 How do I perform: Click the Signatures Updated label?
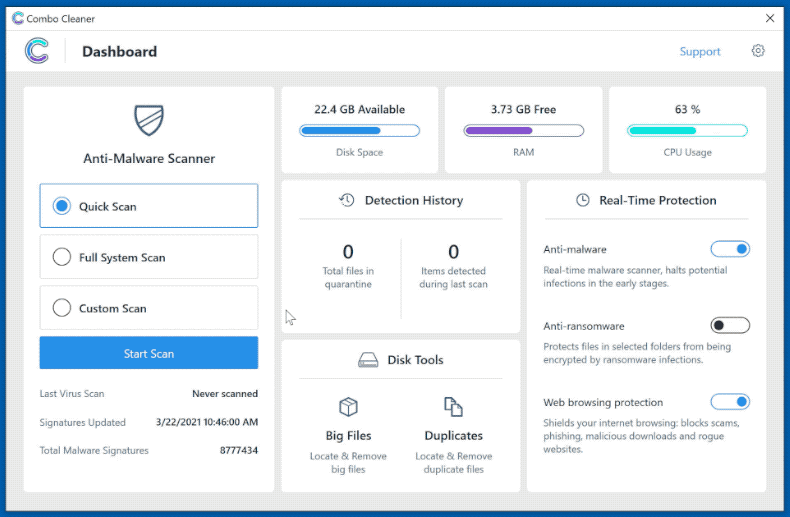click(x=83, y=422)
